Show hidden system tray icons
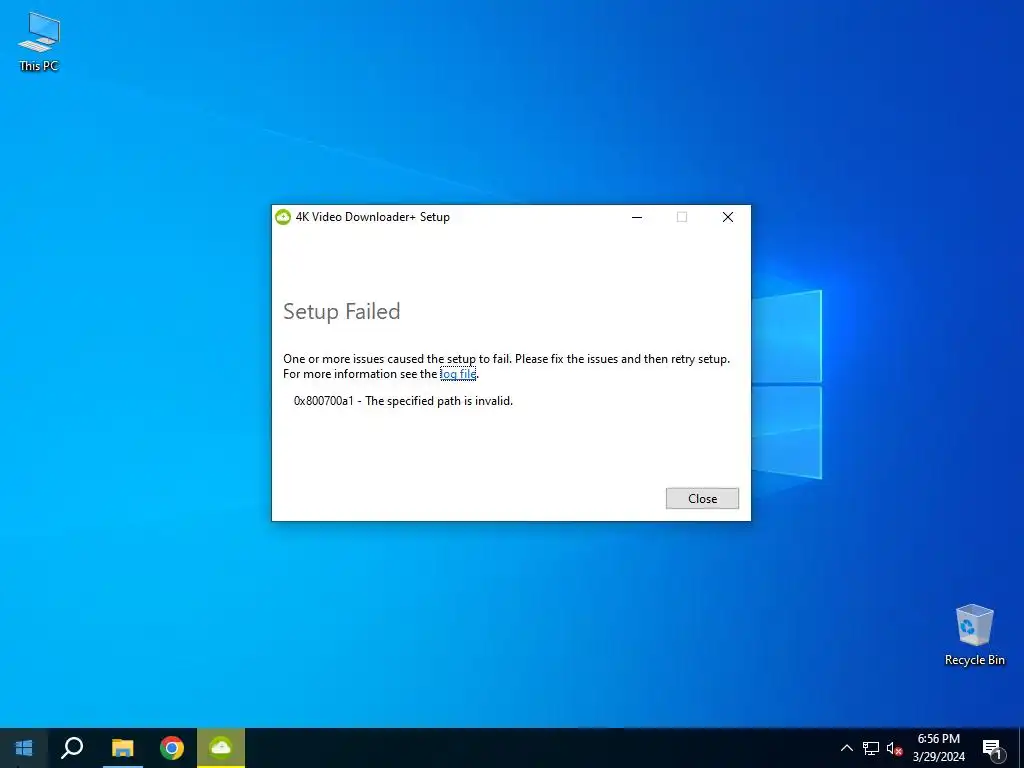 pos(846,748)
